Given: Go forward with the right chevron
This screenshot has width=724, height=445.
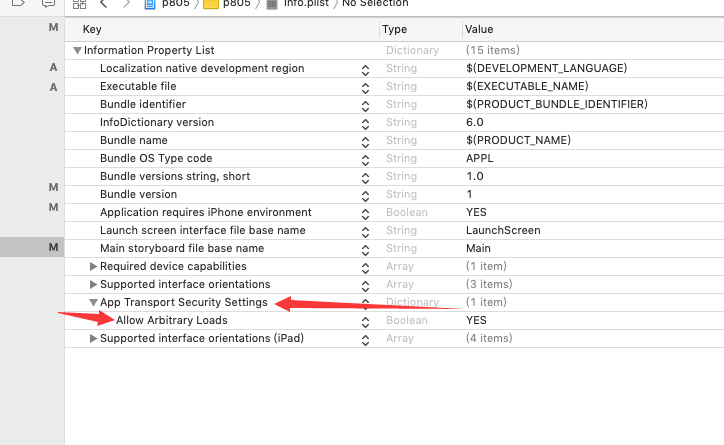Looking at the screenshot, I should pyautogui.click(x=126, y=4).
